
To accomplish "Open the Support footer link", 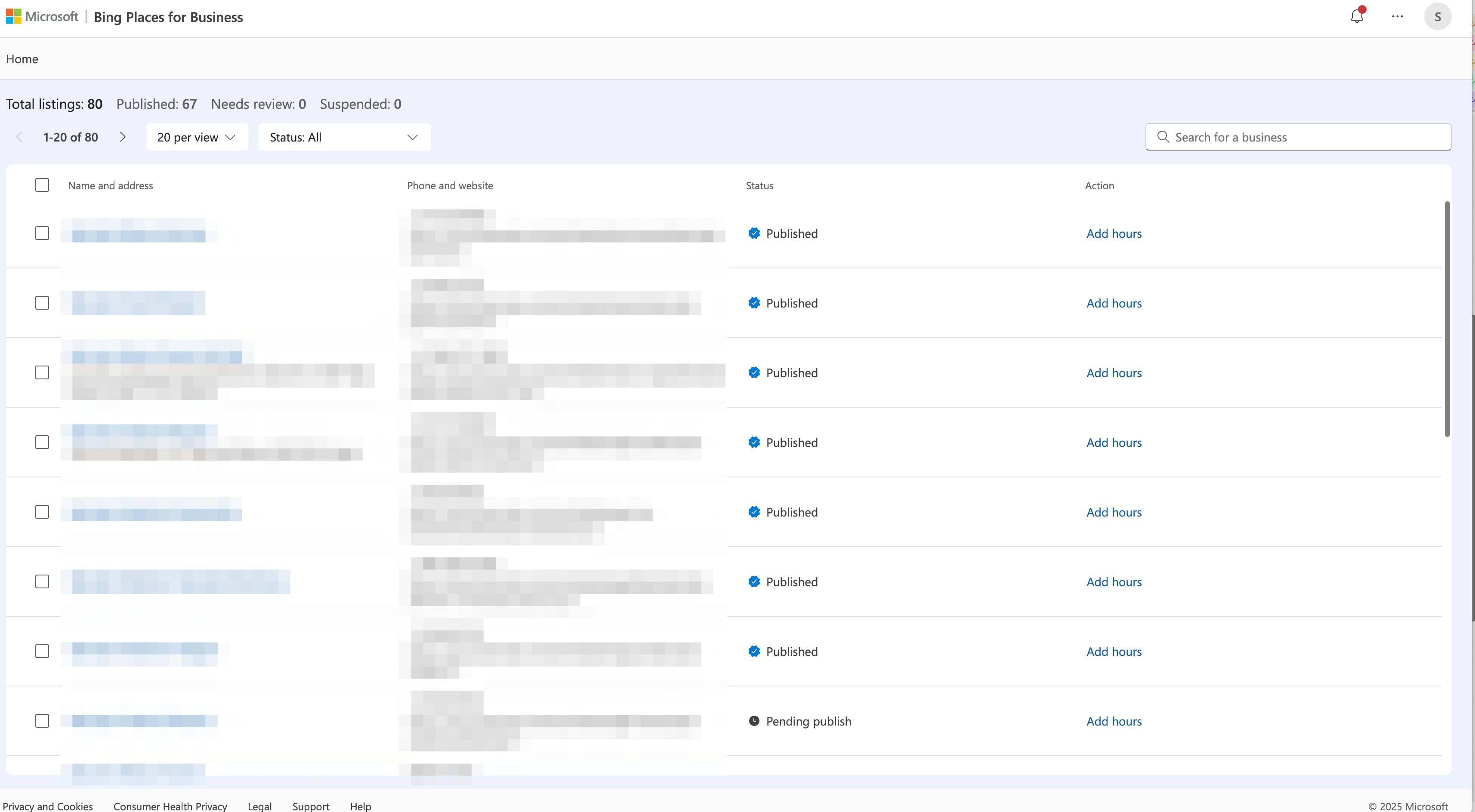I will point(310,806).
